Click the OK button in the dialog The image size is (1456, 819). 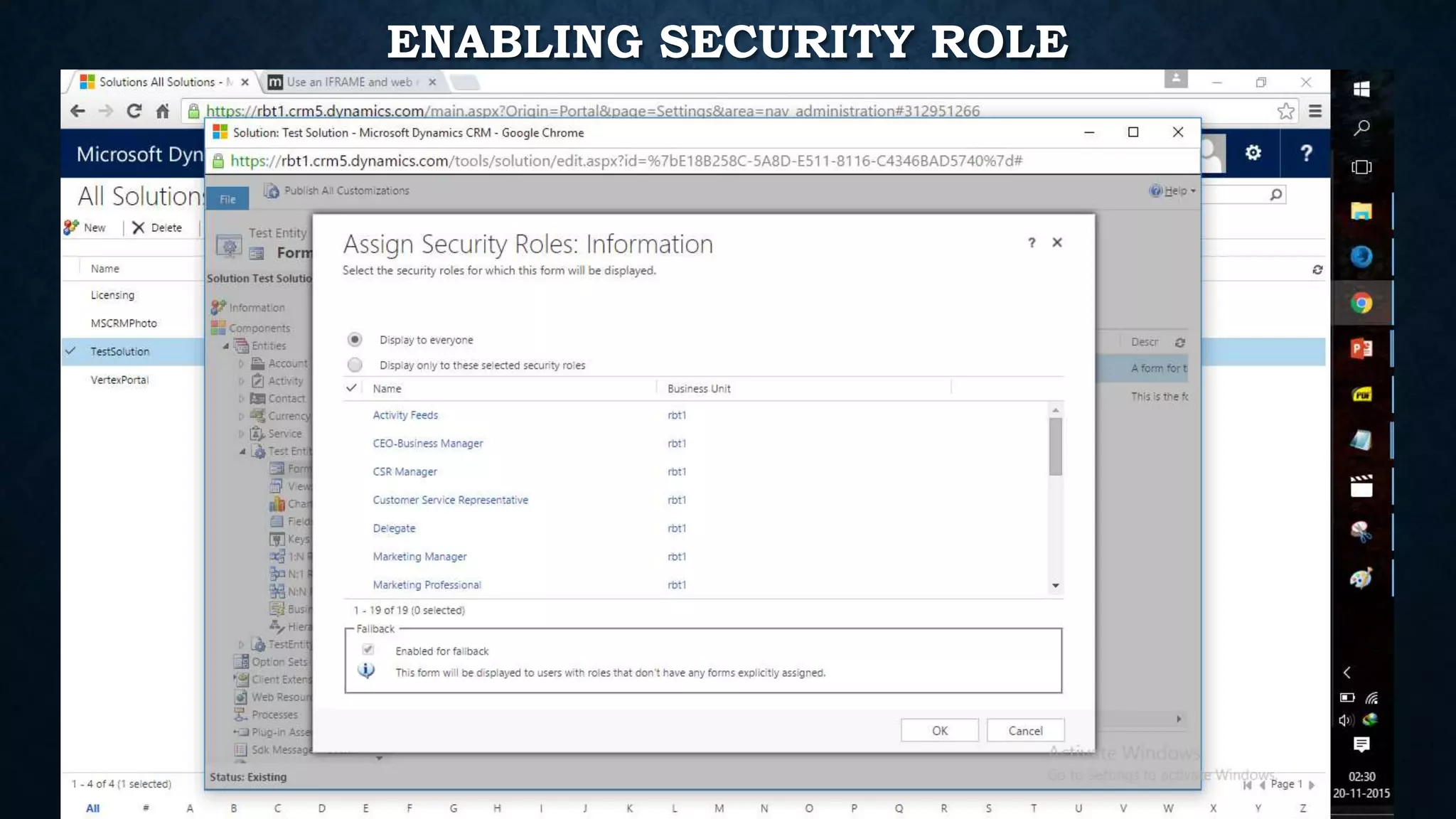[x=939, y=731]
